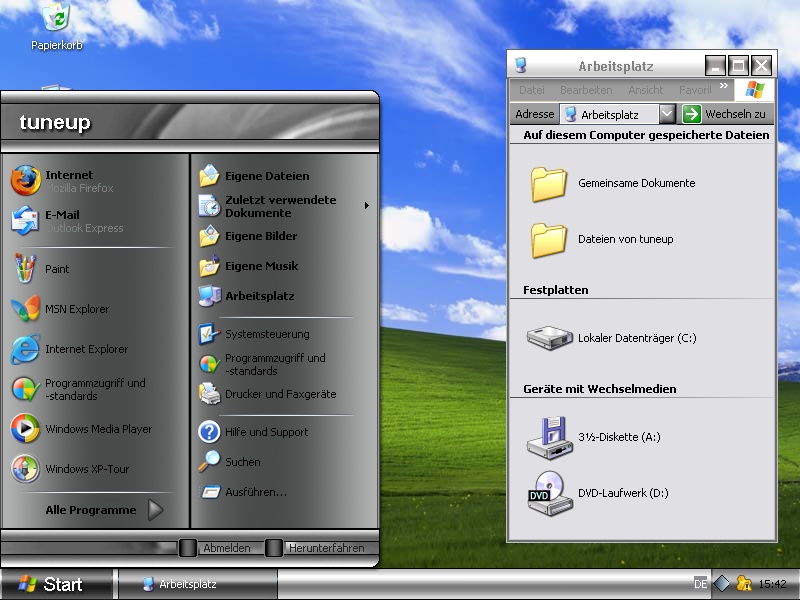Viewport: 800px width, 600px height.
Task: Expand Zuletzt verwendete Dokumente submenu
Action: (x=272, y=206)
